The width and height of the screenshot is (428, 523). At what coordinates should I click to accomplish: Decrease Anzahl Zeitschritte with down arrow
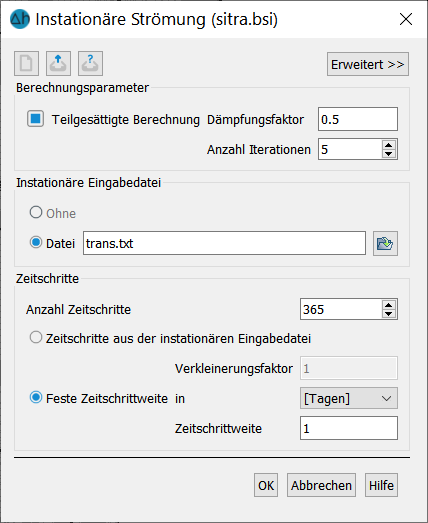[388, 314]
